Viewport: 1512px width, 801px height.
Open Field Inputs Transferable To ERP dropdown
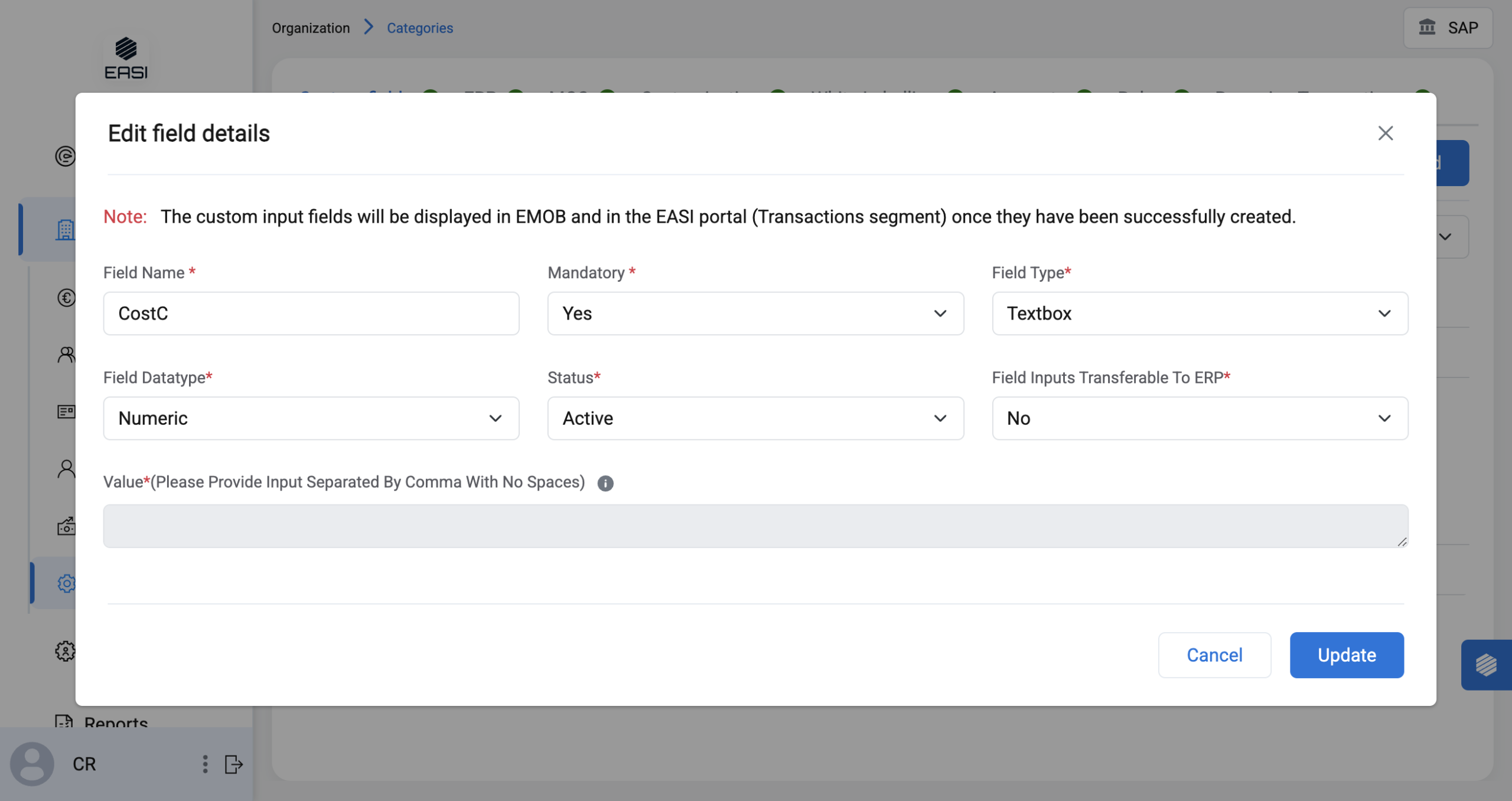[1200, 418]
